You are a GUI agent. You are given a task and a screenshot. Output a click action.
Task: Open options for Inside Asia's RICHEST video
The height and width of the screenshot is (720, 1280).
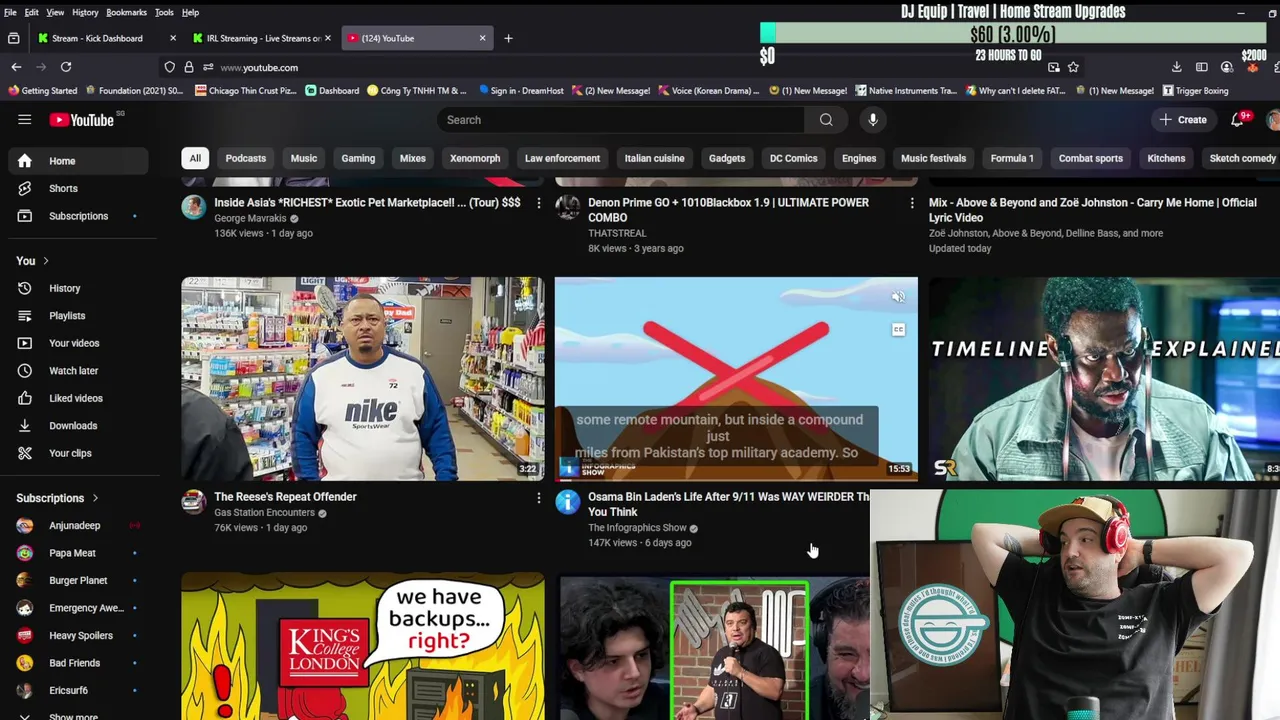click(538, 203)
